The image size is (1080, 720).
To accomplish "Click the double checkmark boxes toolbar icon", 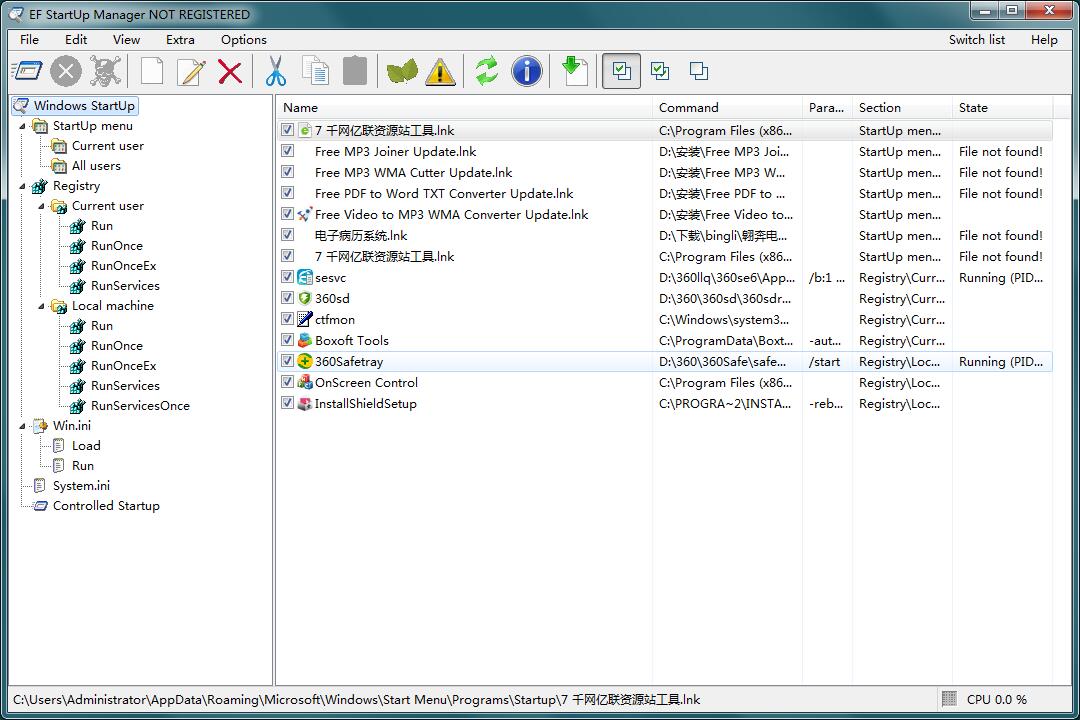I will (660, 71).
